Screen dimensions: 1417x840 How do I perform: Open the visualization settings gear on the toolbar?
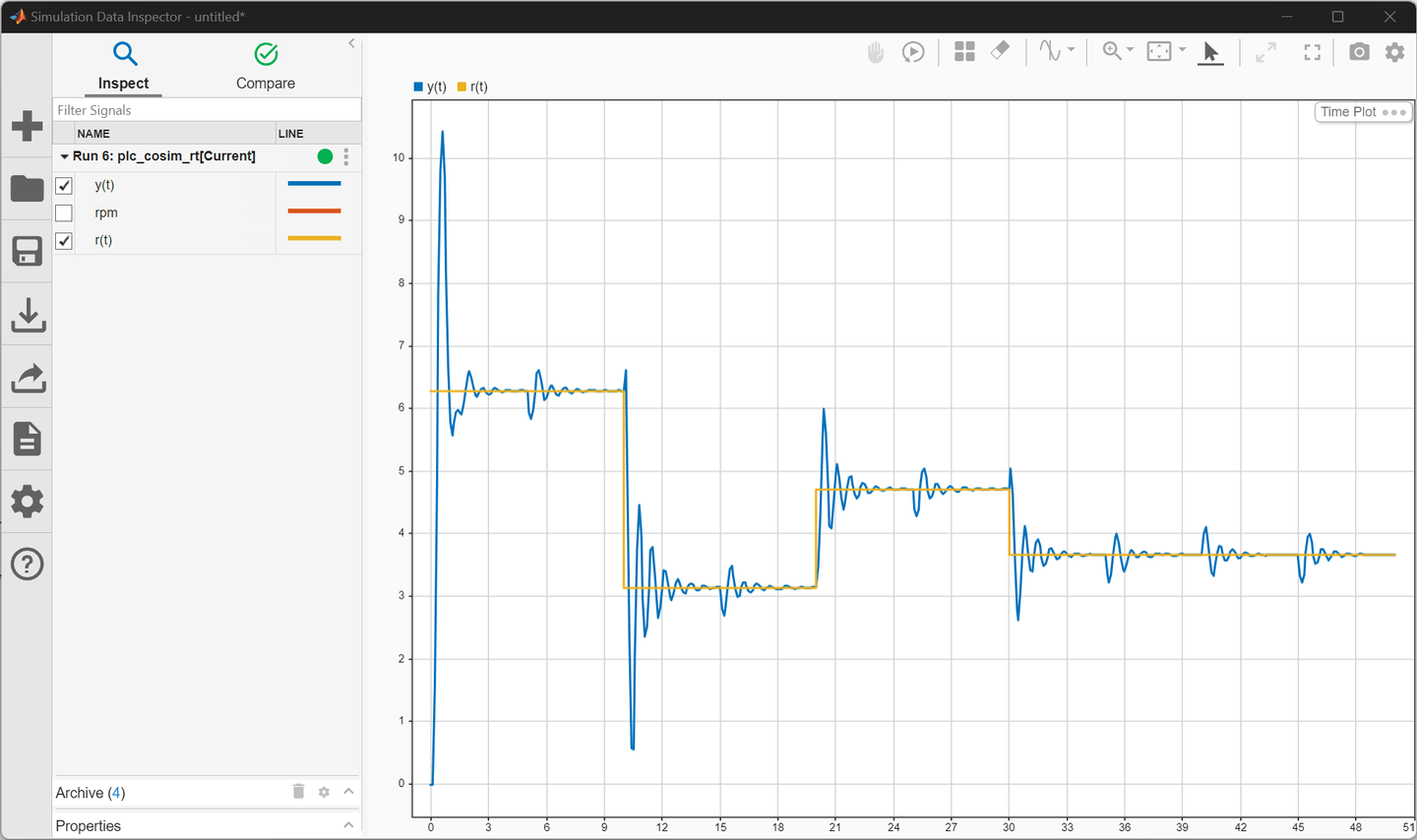(1394, 52)
